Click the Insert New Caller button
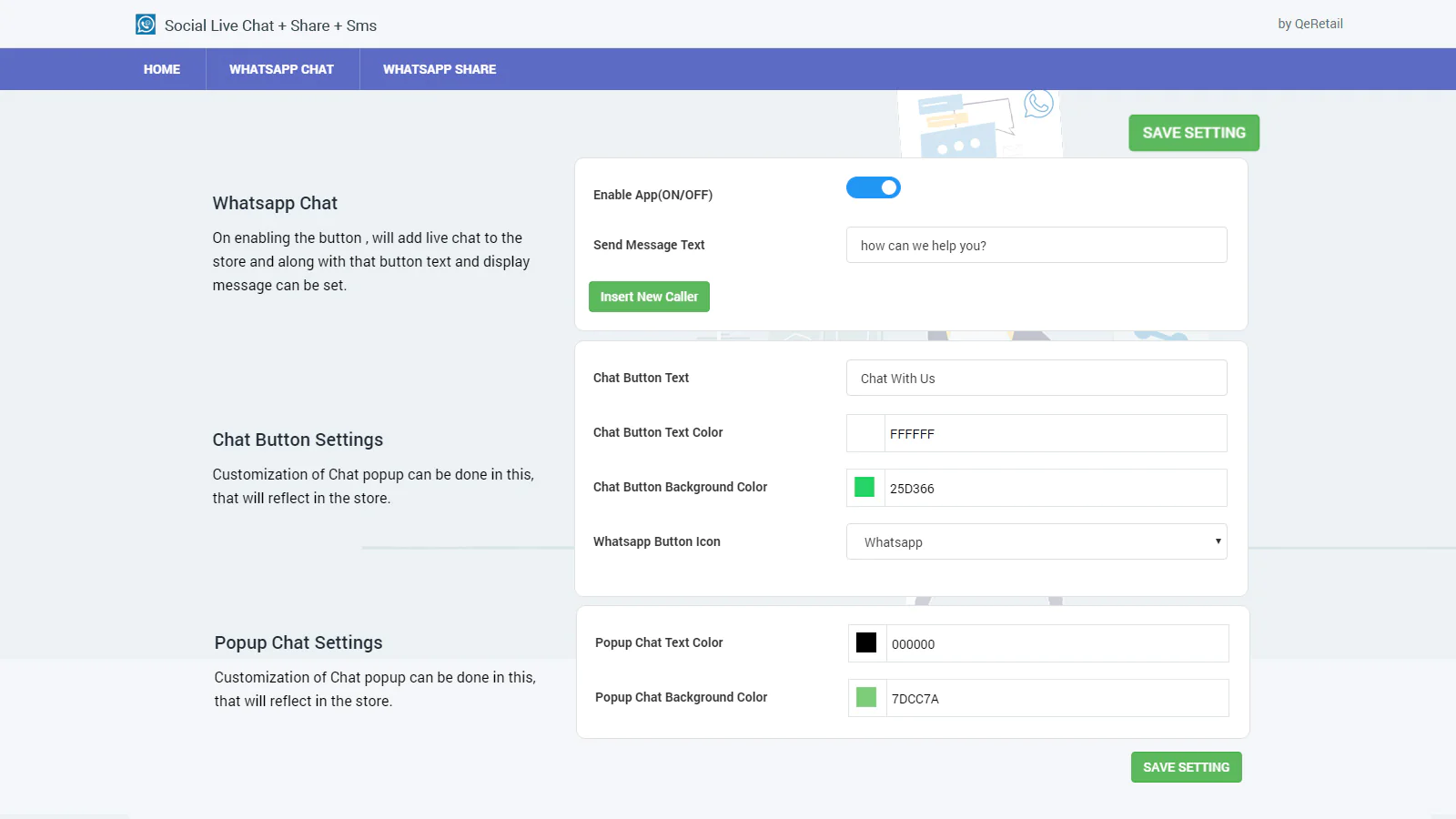This screenshot has width=1456, height=819. coord(649,297)
